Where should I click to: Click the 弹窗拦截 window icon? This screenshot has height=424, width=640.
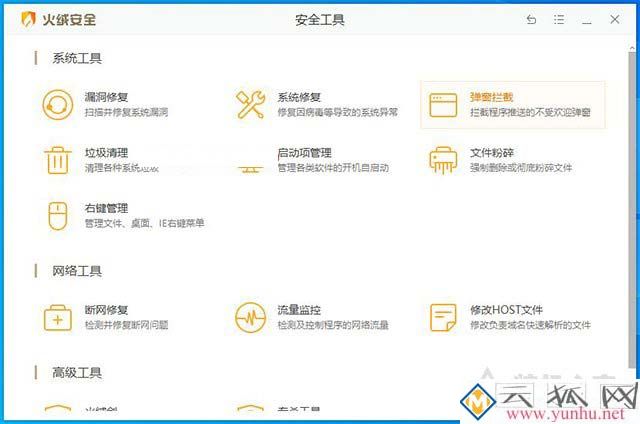click(x=443, y=105)
